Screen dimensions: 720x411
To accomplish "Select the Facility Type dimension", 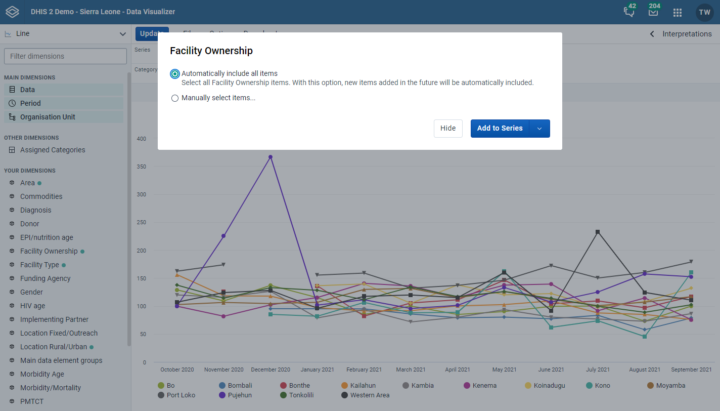I will click(39, 265).
